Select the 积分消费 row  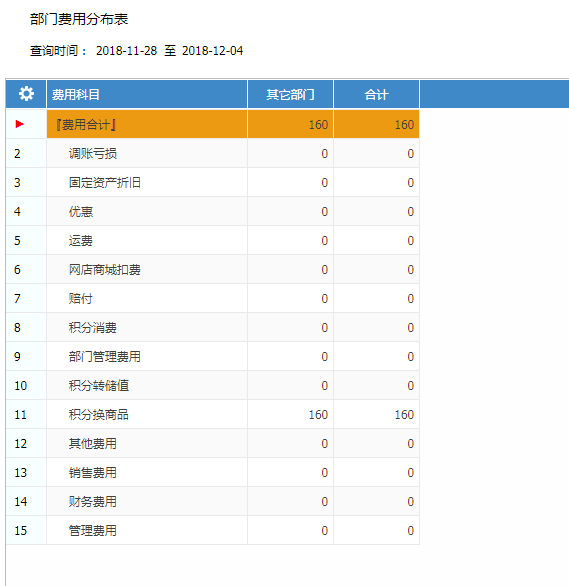pyautogui.click(x=213, y=327)
